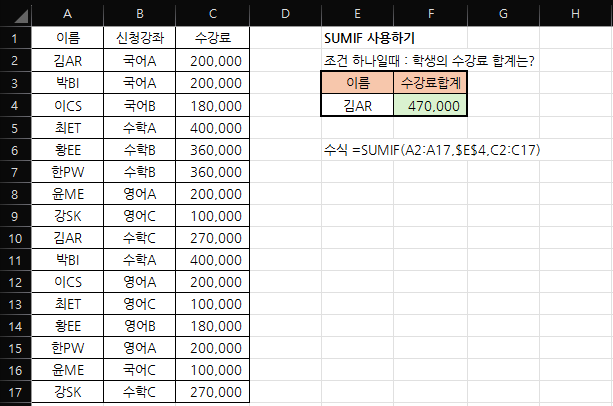The width and height of the screenshot is (613, 406).
Task: Click the 수식 =SUMIF formula text cell
Action: point(432,150)
